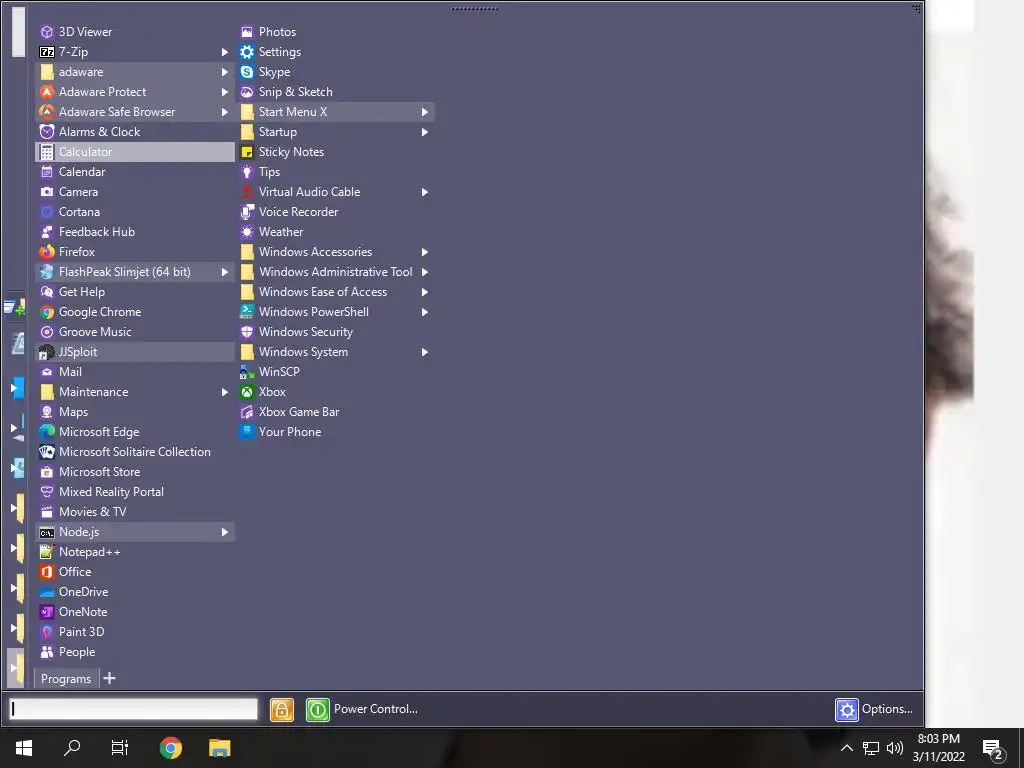1024x768 pixels.
Task: Open Windows Ease of Access folder
Action: pyautogui.click(x=336, y=292)
